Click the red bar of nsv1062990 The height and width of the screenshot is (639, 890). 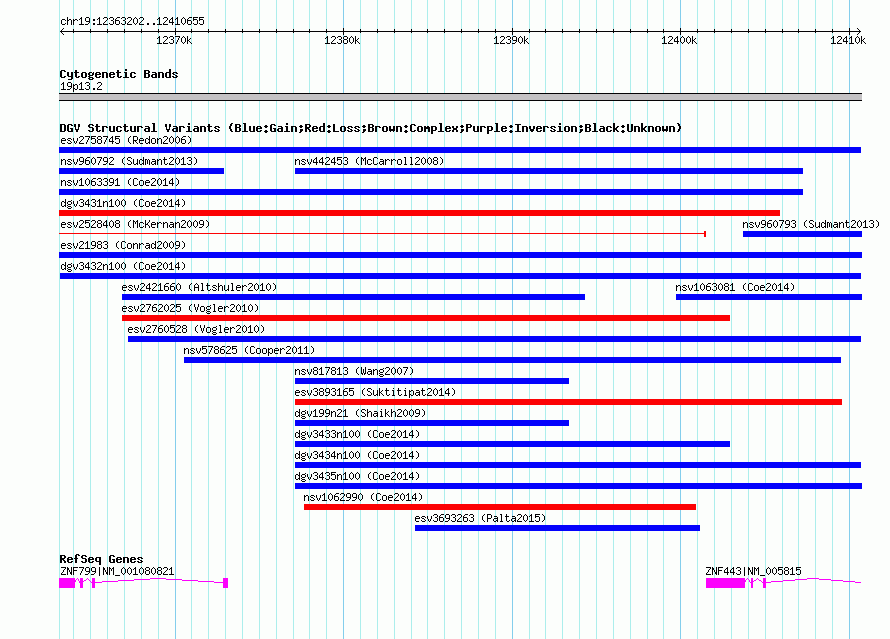(x=500, y=507)
